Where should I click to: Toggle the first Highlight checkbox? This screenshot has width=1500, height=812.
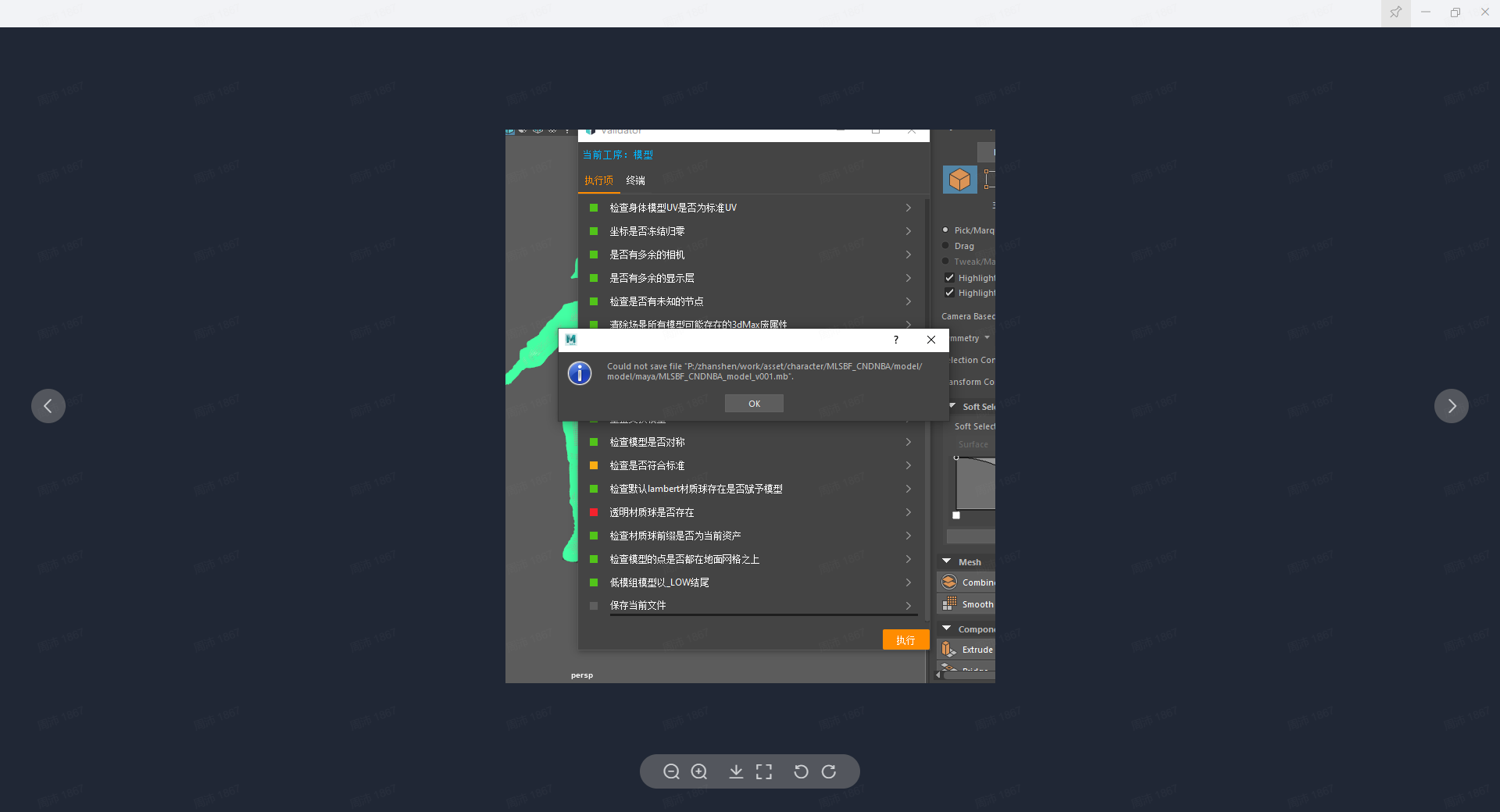[949, 278]
